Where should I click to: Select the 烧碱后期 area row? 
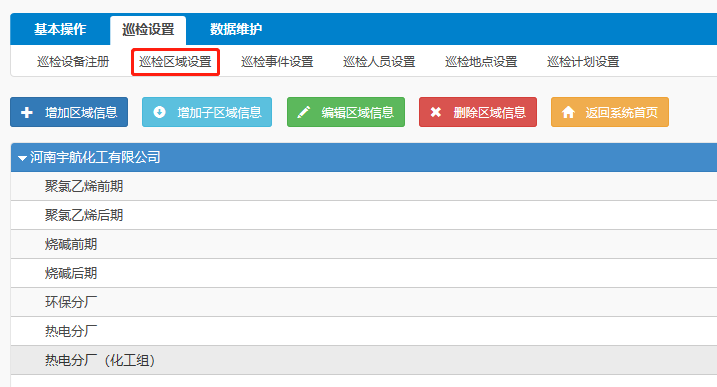(364, 273)
